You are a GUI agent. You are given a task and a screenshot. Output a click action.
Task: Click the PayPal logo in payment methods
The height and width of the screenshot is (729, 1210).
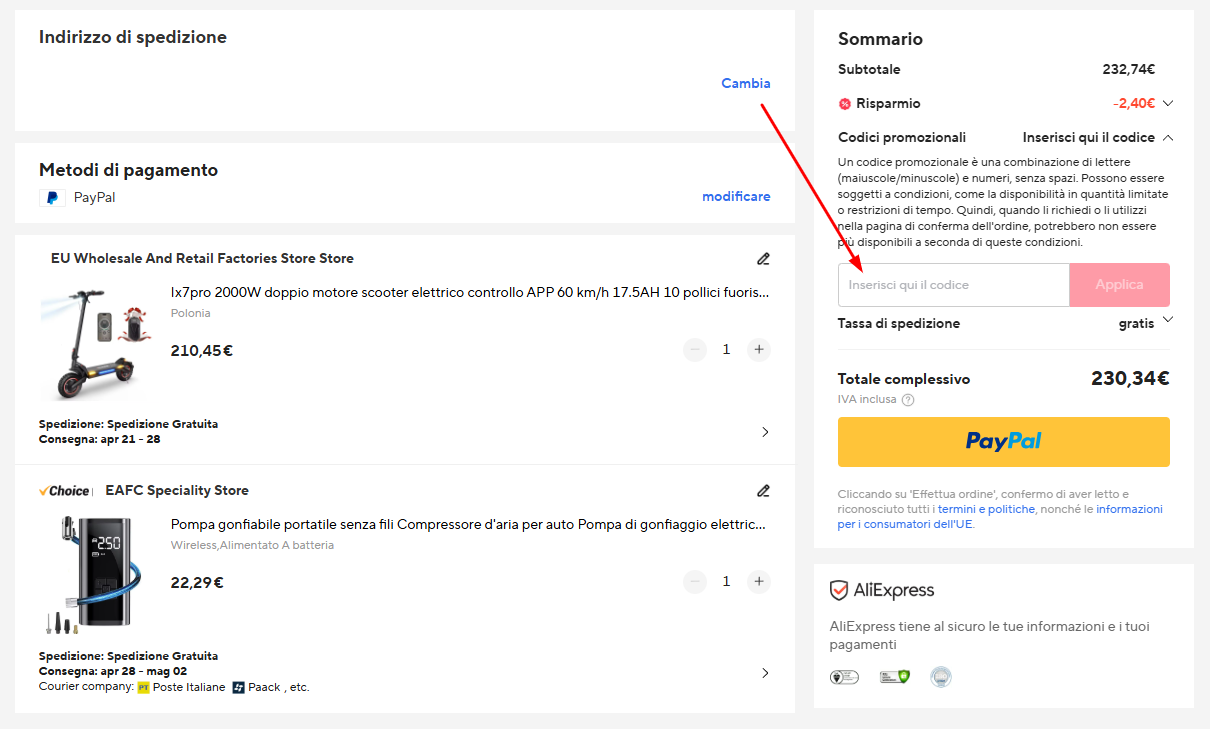[52, 197]
